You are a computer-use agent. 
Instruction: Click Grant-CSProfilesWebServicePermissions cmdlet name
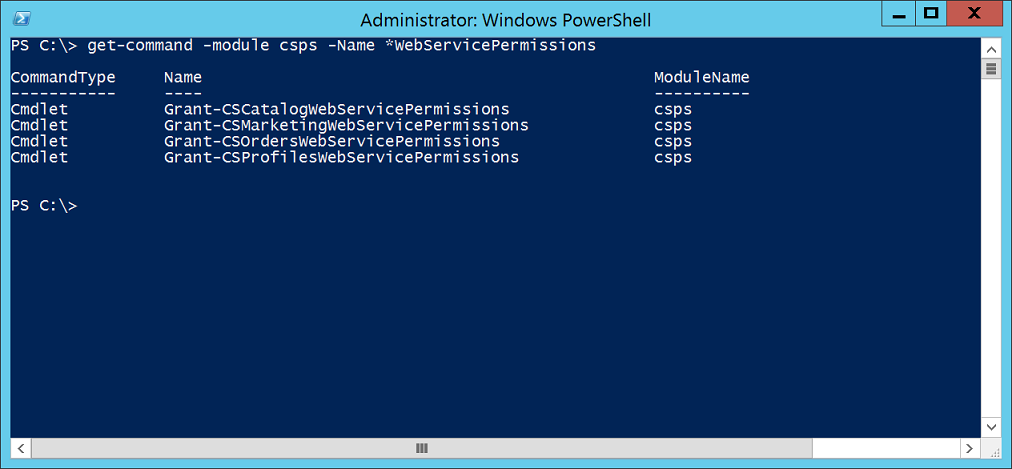pos(341,157)
